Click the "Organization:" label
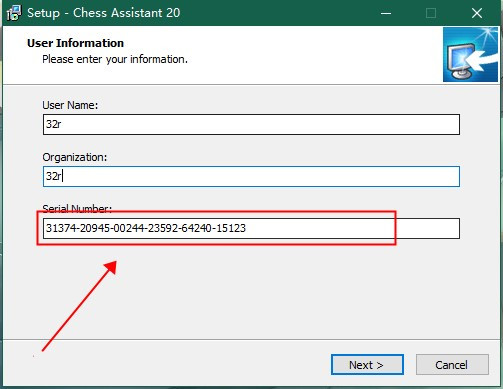 pyautogui.click(x=75, y=157)
